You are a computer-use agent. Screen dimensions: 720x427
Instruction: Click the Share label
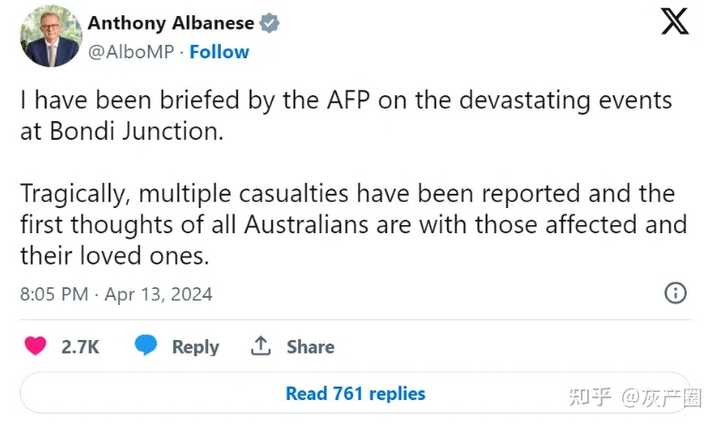(310, 347)
